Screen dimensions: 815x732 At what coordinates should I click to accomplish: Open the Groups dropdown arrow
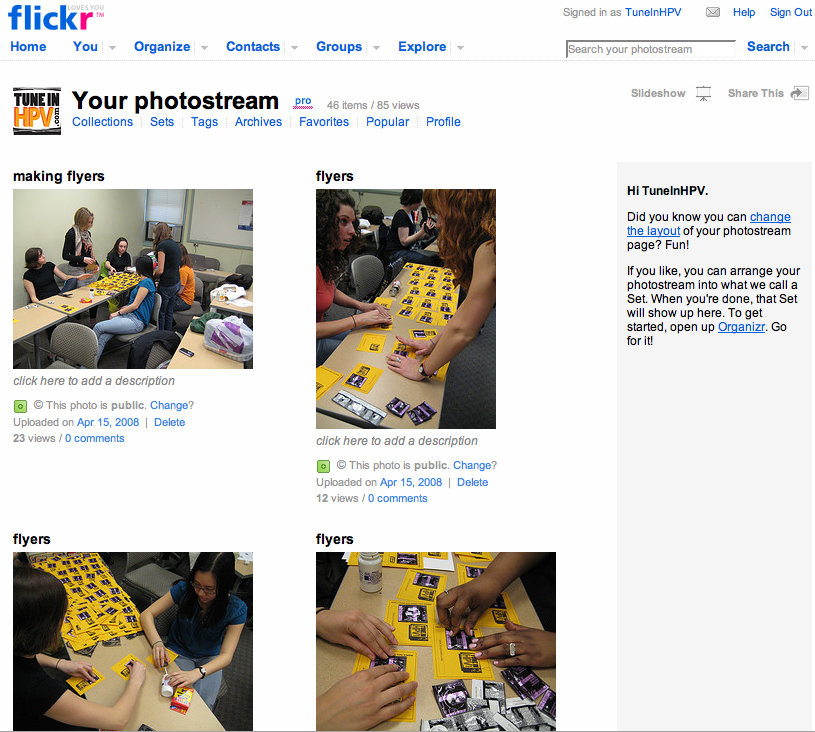376,47
